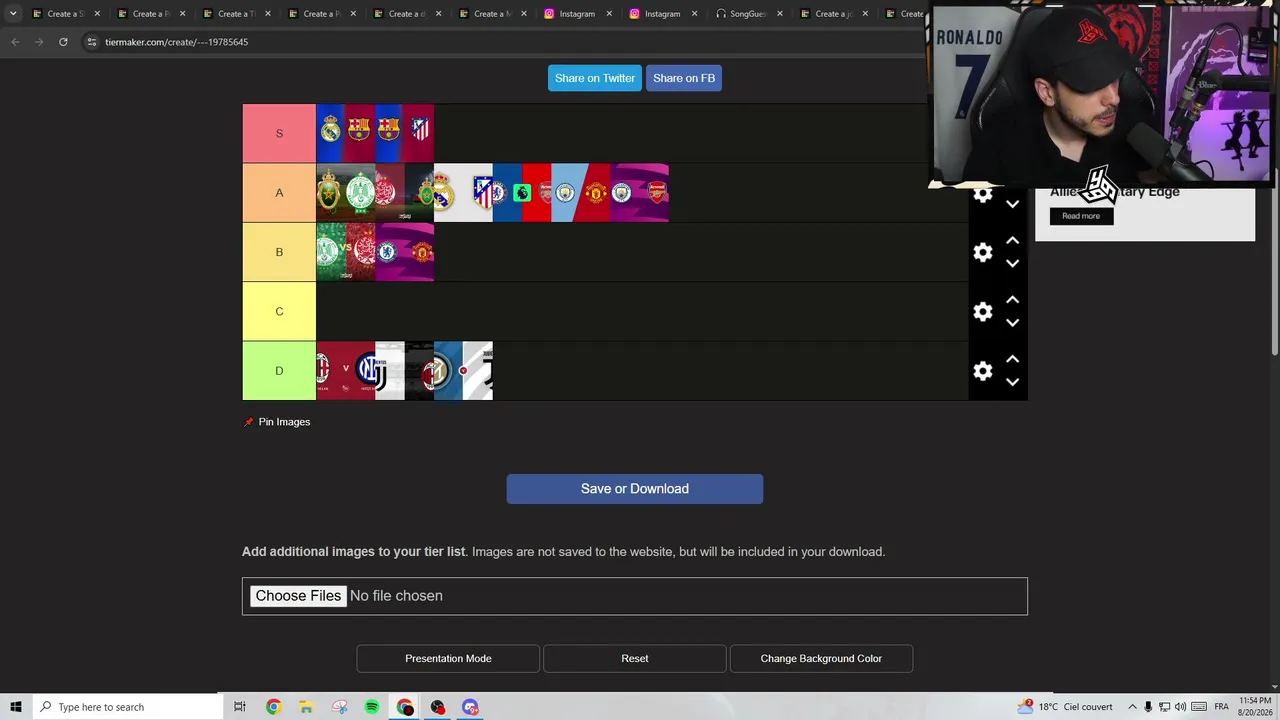The image size is (1280, 720).
Task: Open Presentation Mode
Action: [448, 659]
